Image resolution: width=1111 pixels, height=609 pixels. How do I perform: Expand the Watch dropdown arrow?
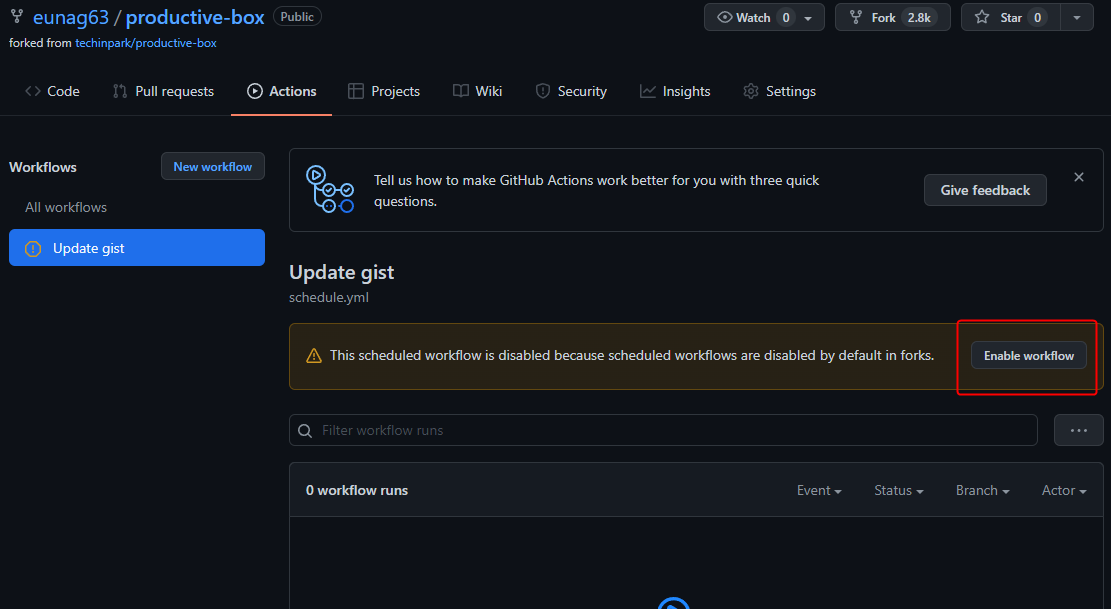point(808,18)
